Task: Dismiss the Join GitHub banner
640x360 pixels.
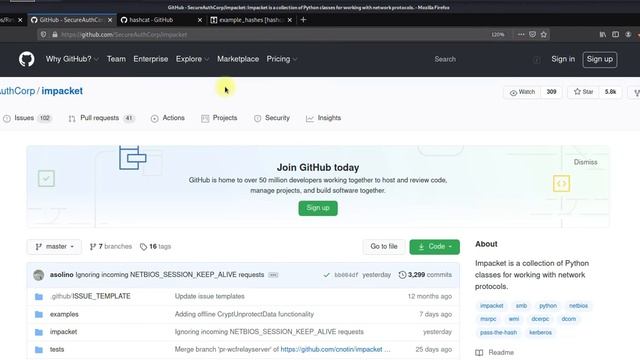Action: [x=585, y=162]
